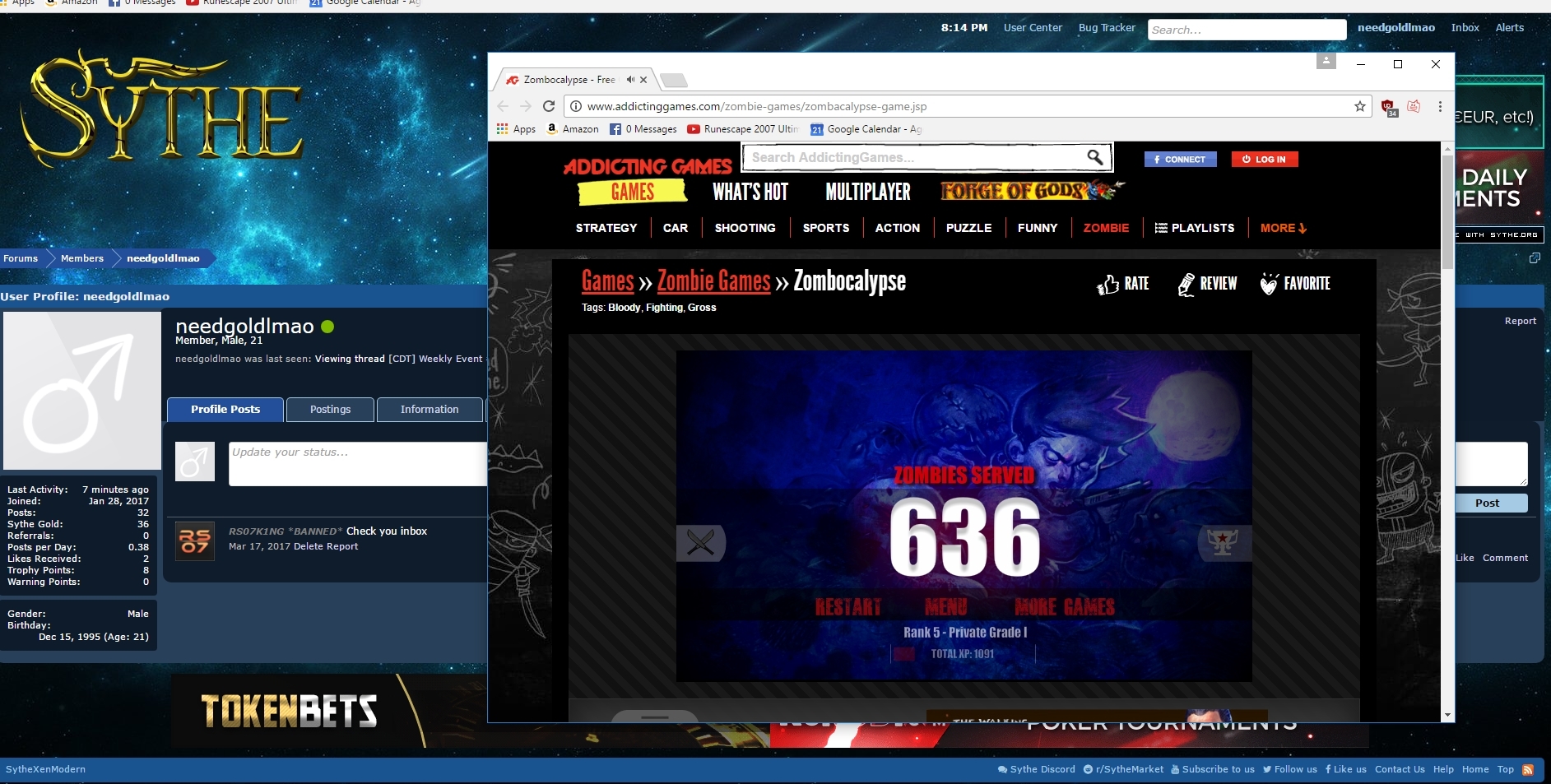View site information icon in address bar
This screenshot has width=1551, height=784.
pyautogui.click(x=577, y=106)
